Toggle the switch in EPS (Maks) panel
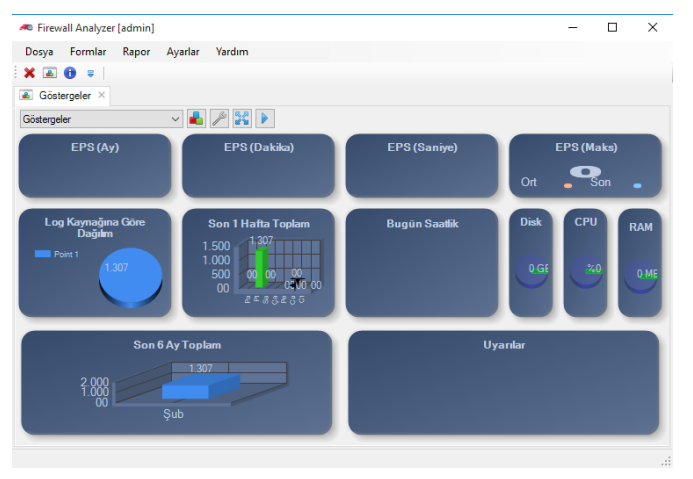Image resolution: width=693 pixels, height=479 pixels. (x=585, y=171)
